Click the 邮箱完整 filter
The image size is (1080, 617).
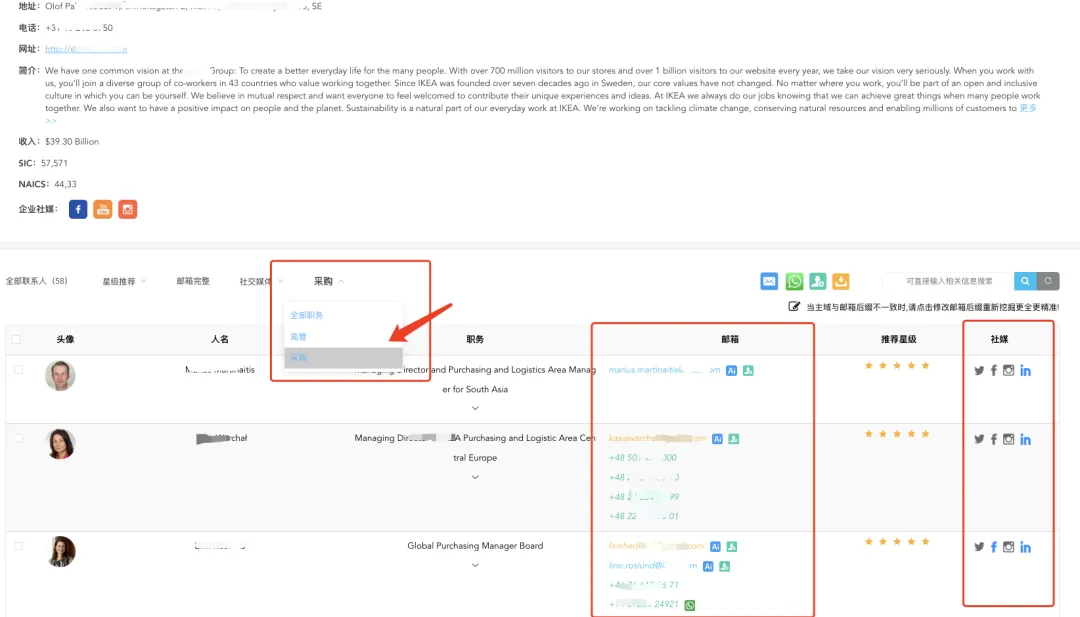click(x=193, y=281)
